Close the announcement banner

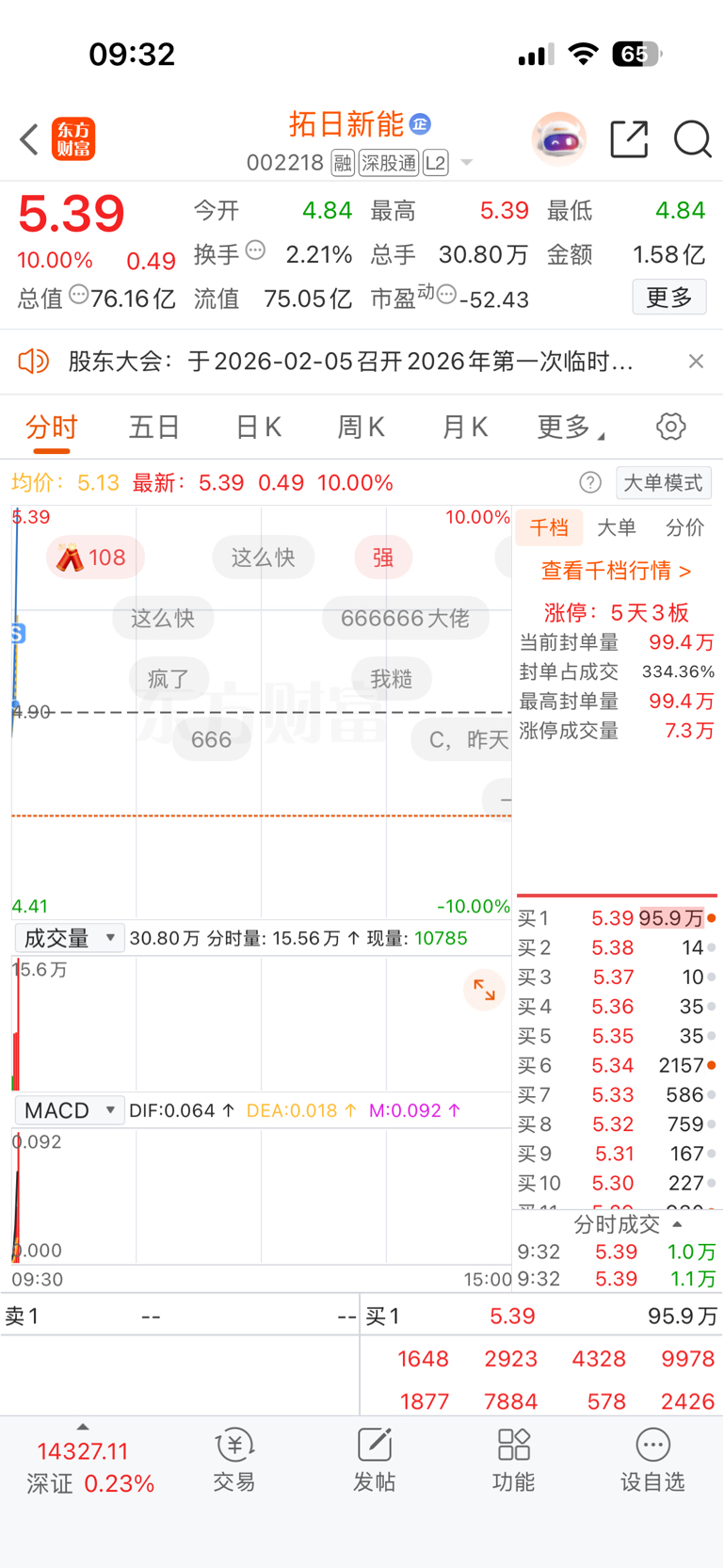point(696,361)
